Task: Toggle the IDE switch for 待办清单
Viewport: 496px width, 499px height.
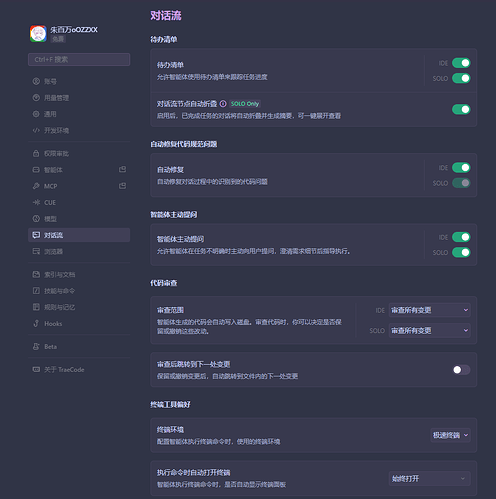Action: [461, 63]
